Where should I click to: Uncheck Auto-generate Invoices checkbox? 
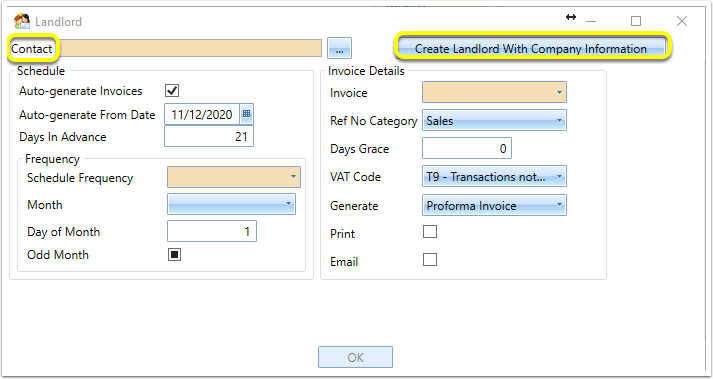(172, 90)
